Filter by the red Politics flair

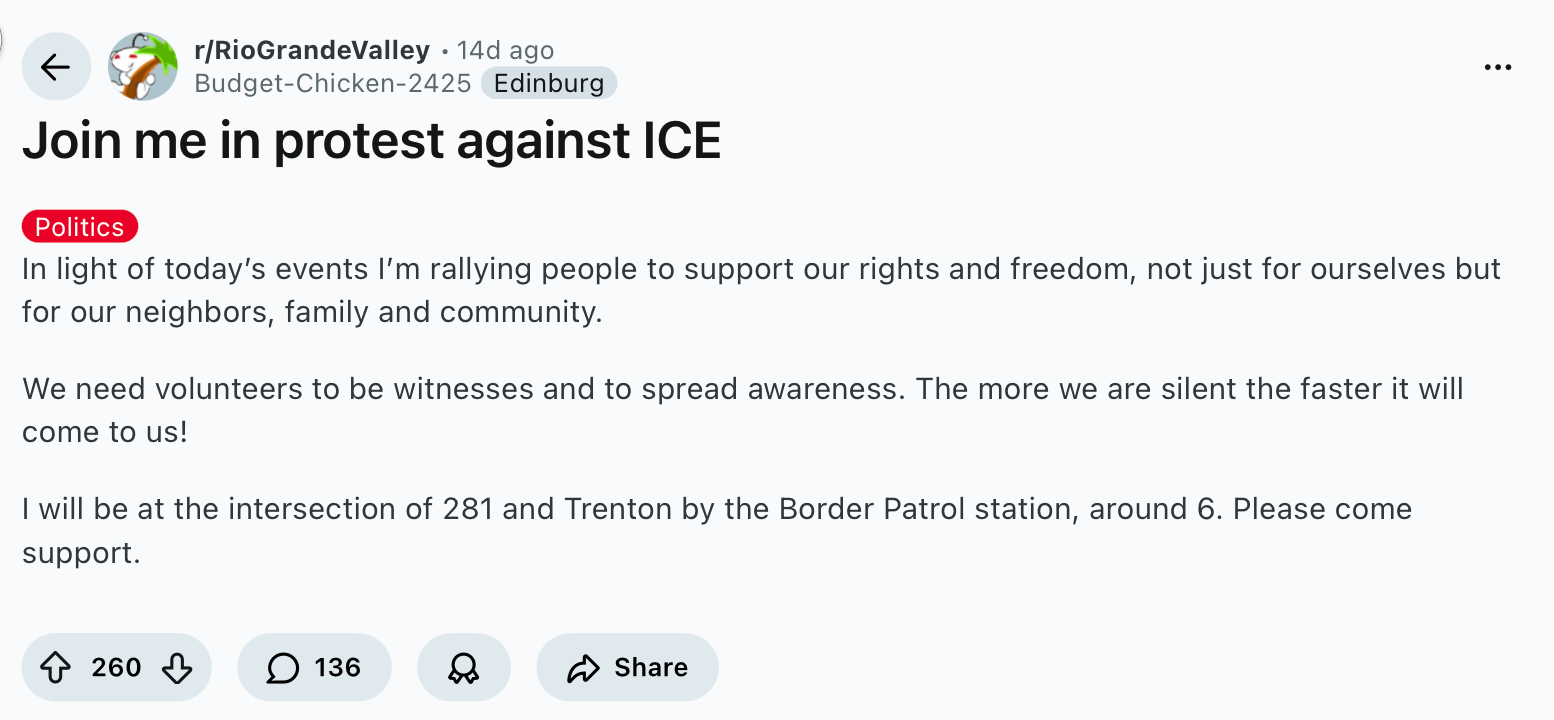coord(80,227)
